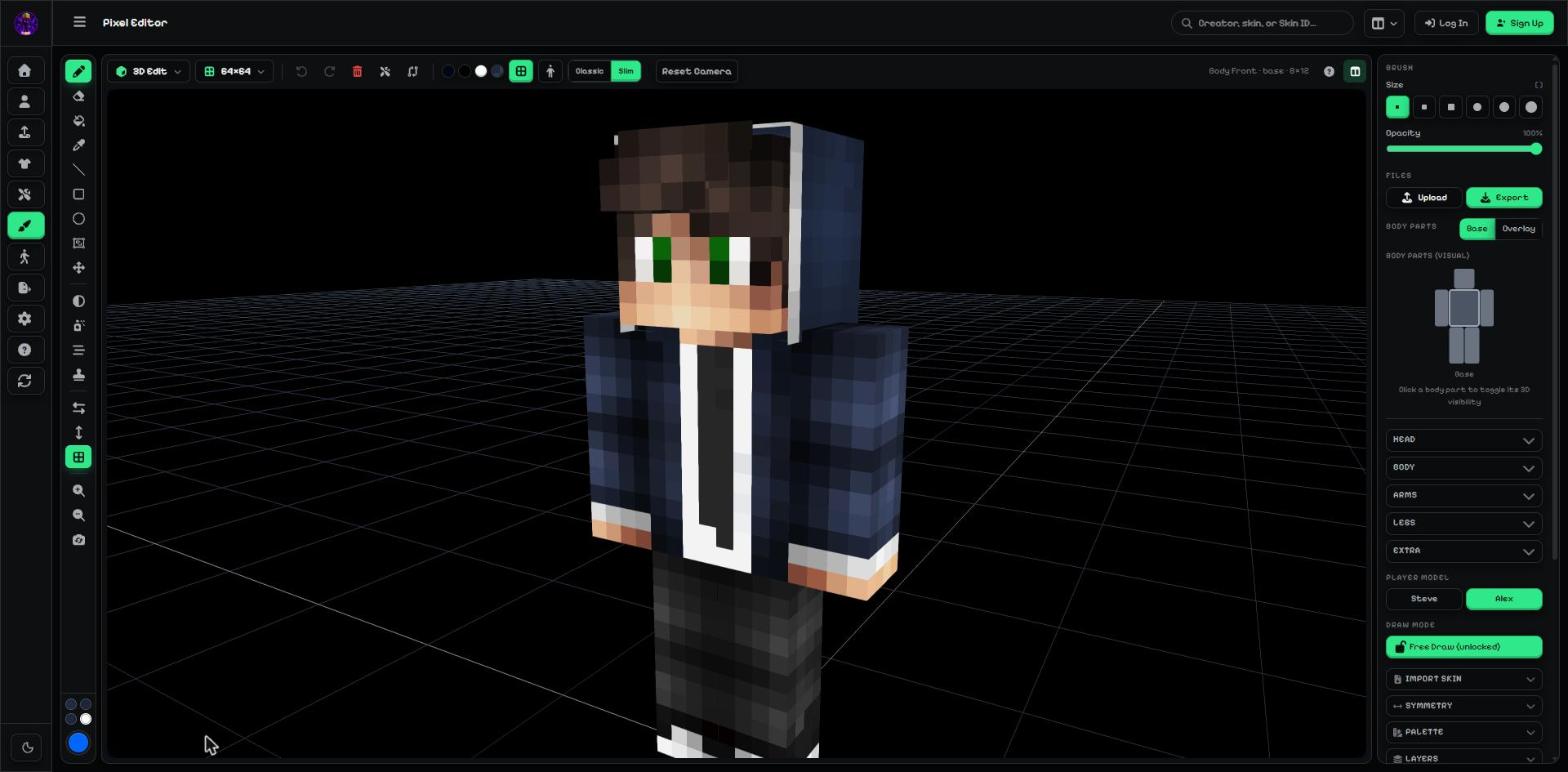The height and width of the screenshot is (772, 1568).
Task: Pick the eyedropper color picker tool
Action: [78, 145]
